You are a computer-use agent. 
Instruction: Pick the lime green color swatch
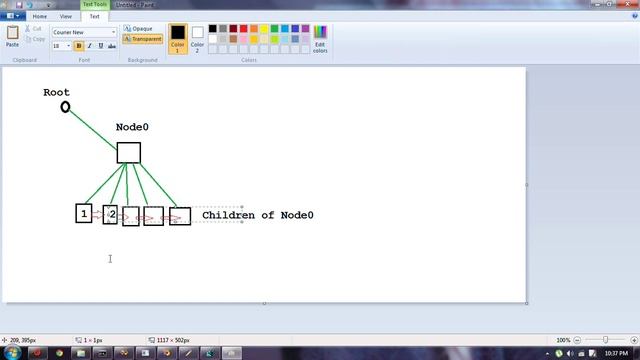pos(275,39)
